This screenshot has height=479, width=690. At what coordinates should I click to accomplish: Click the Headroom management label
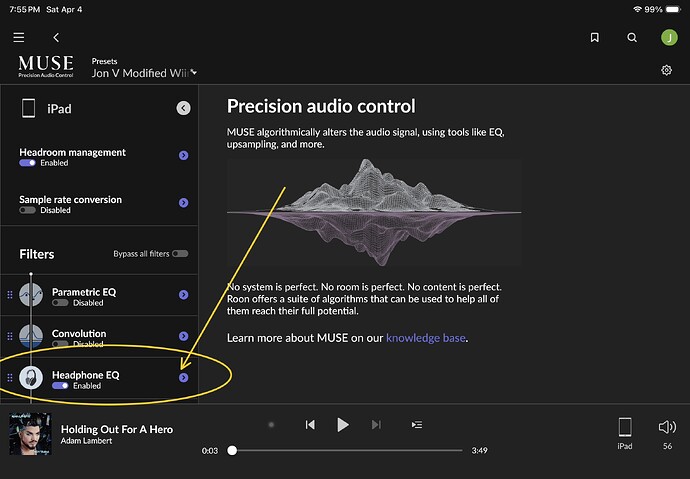pyautogui.click(x=73, y=152)
